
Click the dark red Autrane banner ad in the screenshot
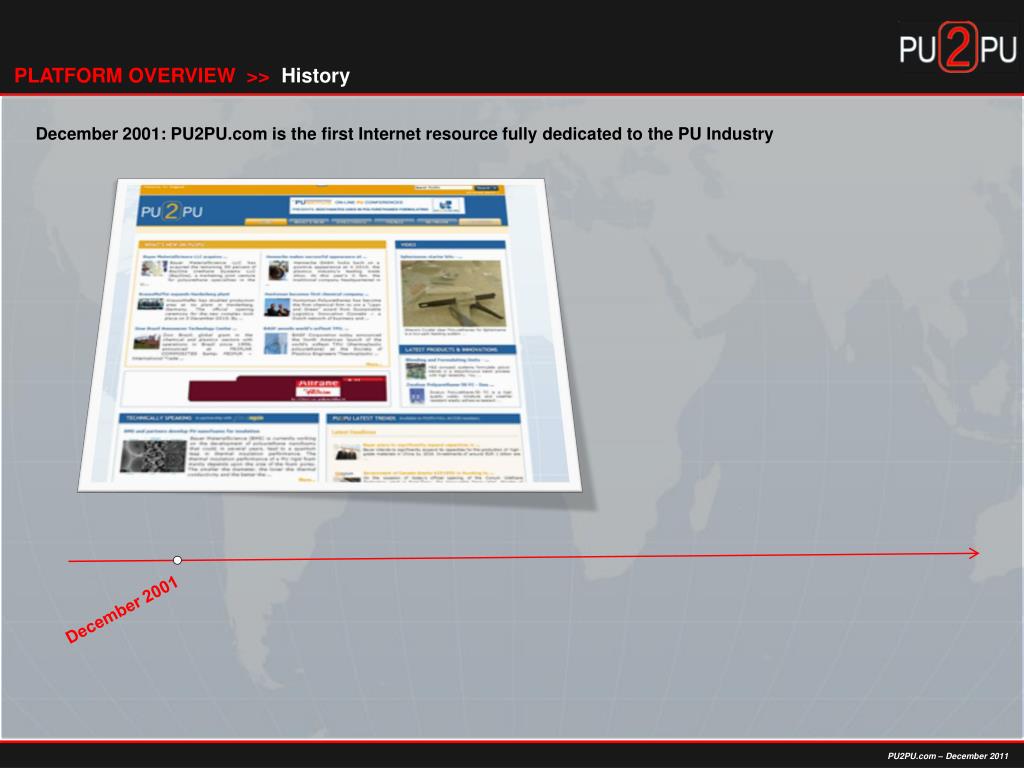point(287,389)
